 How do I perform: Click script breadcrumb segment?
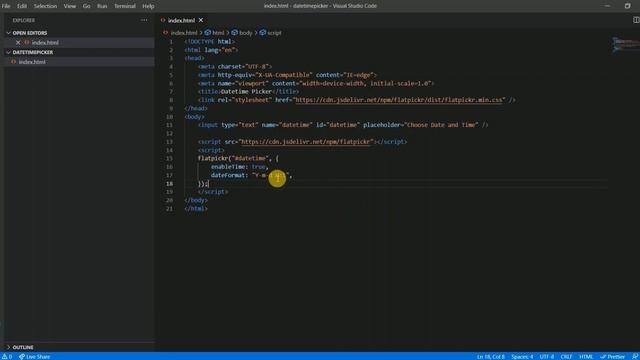point(274,33)
